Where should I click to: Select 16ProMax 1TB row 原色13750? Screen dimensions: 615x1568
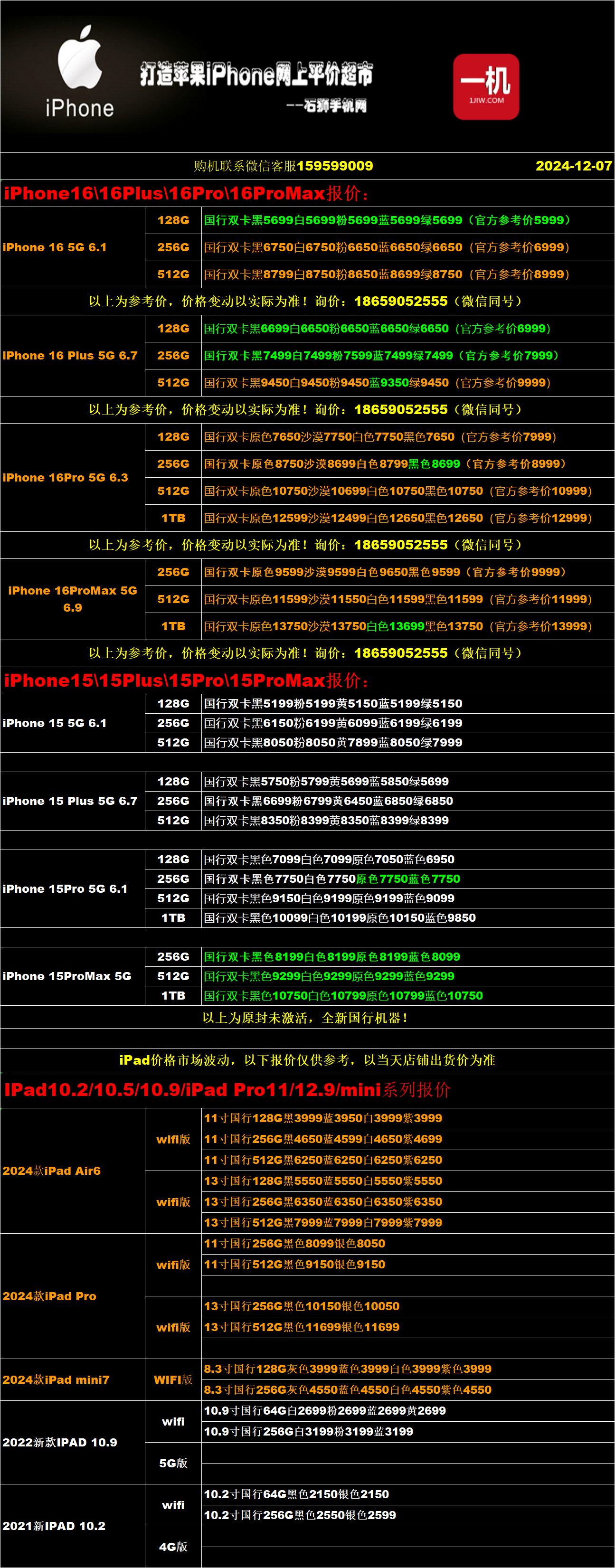[407, 626]
